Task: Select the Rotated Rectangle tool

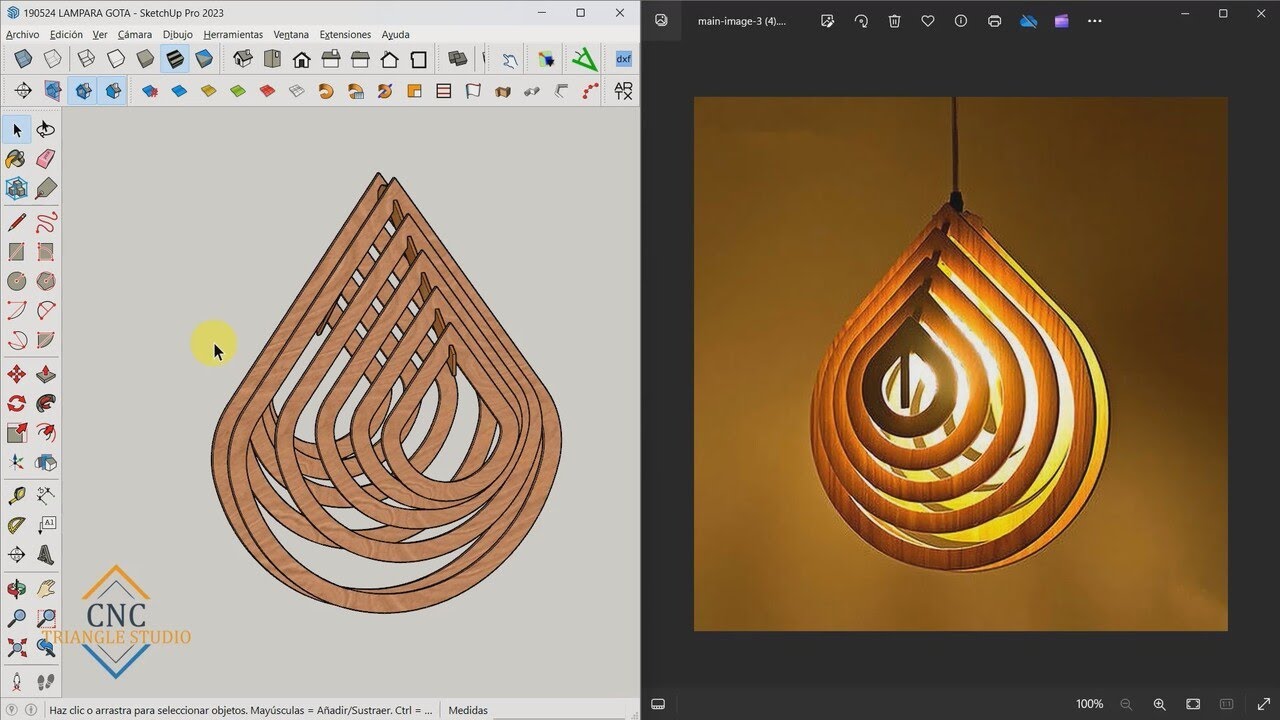Action: [46, 252]
